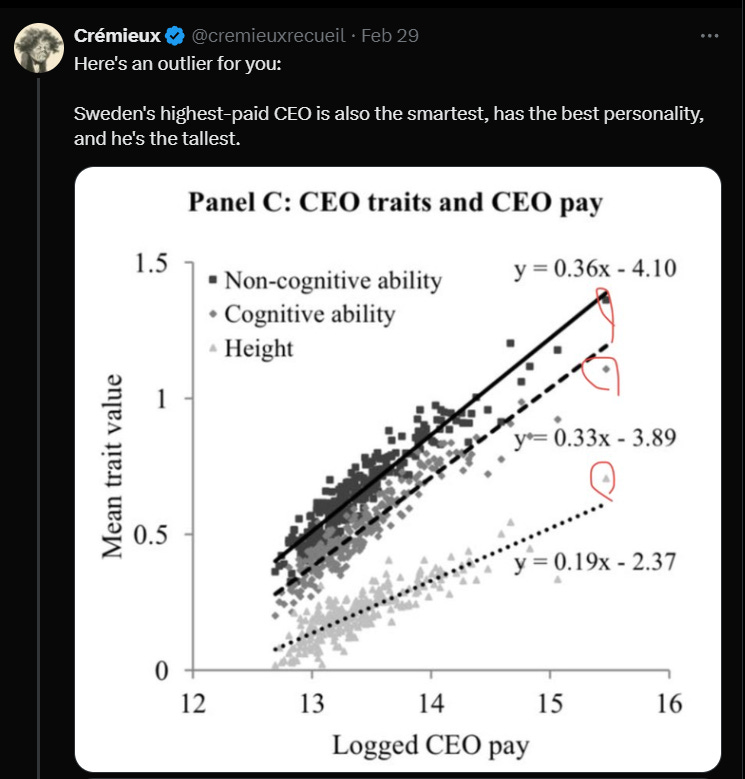Image resolution: width=745 pixels, height=779 pixels.
Task: Click the Non-cognitive ability square legend marker
Action: tap(213, 280)
